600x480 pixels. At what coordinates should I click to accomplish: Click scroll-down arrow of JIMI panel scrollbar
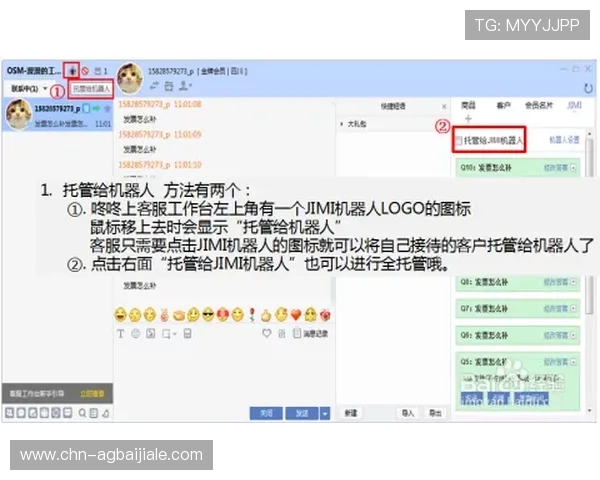click(x=590, y=410)
